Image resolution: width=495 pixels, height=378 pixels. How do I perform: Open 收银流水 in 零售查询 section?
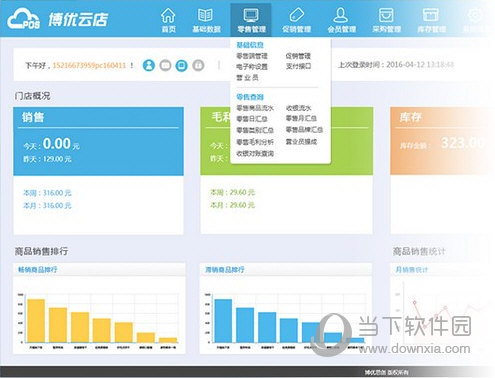(x=298, y=108)
